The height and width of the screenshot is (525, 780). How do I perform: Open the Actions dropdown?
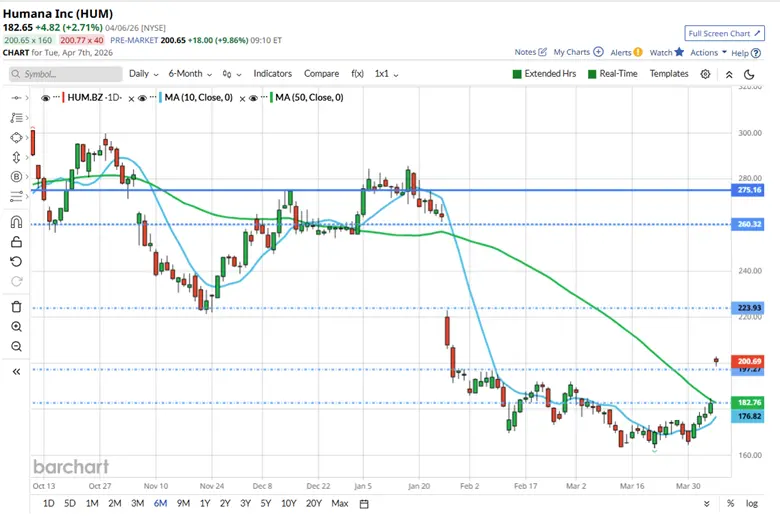[x=708, y=53]
